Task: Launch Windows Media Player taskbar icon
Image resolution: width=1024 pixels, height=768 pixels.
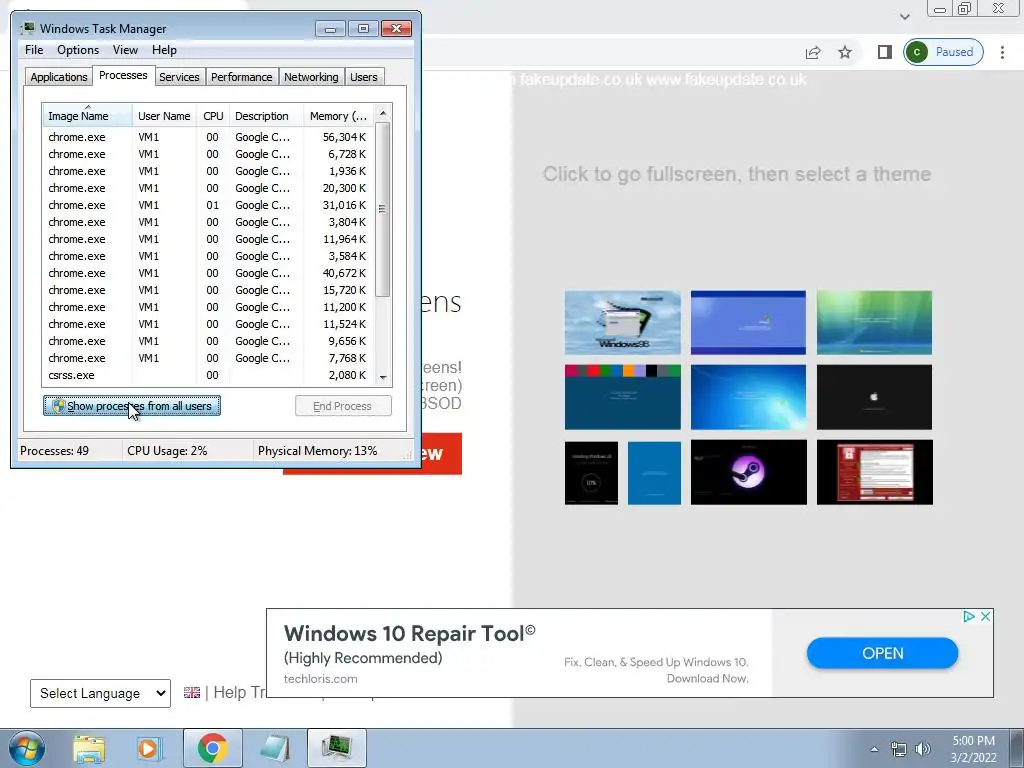Action: 150,748
